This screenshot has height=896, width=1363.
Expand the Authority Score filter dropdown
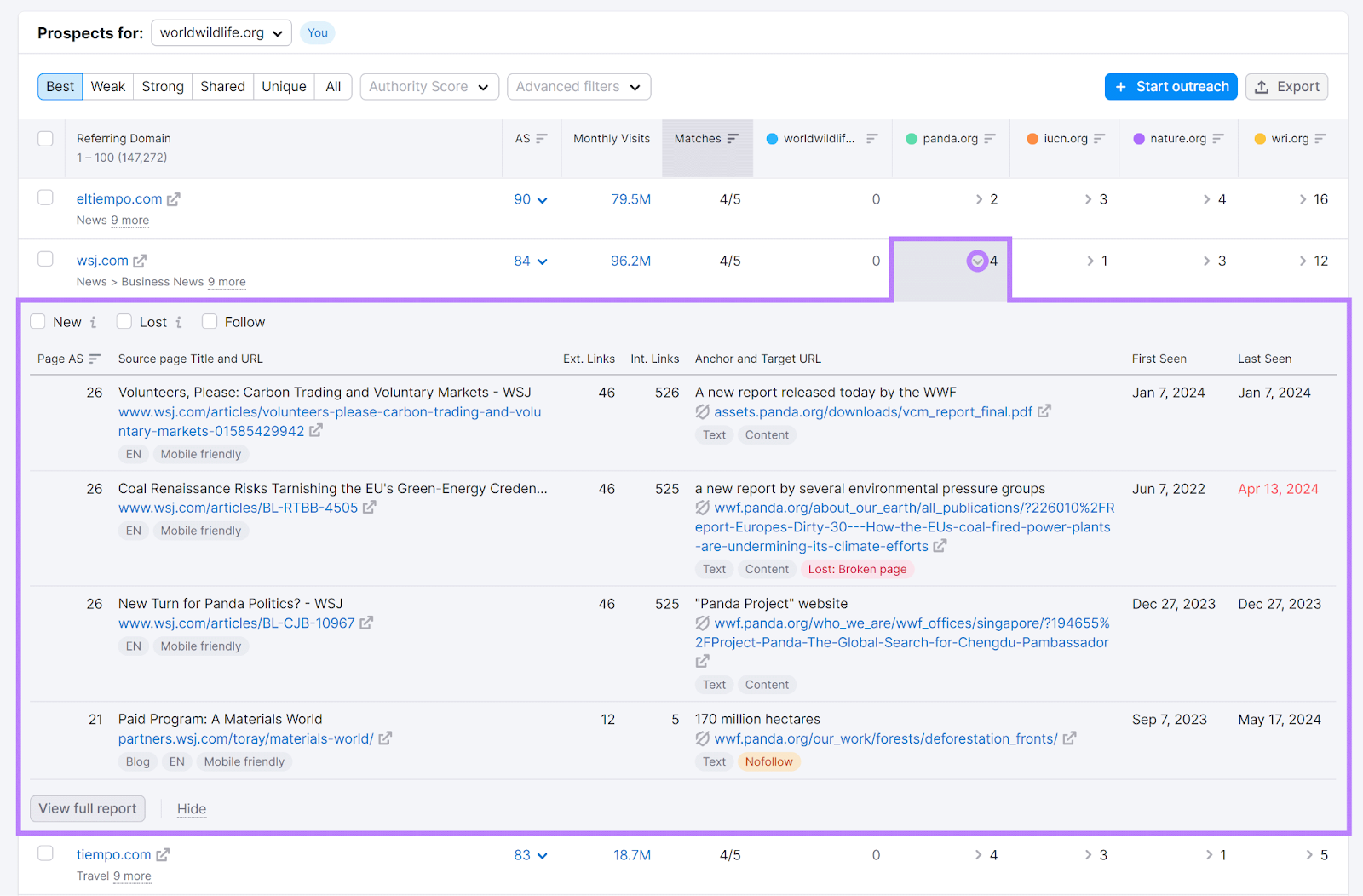428,86
